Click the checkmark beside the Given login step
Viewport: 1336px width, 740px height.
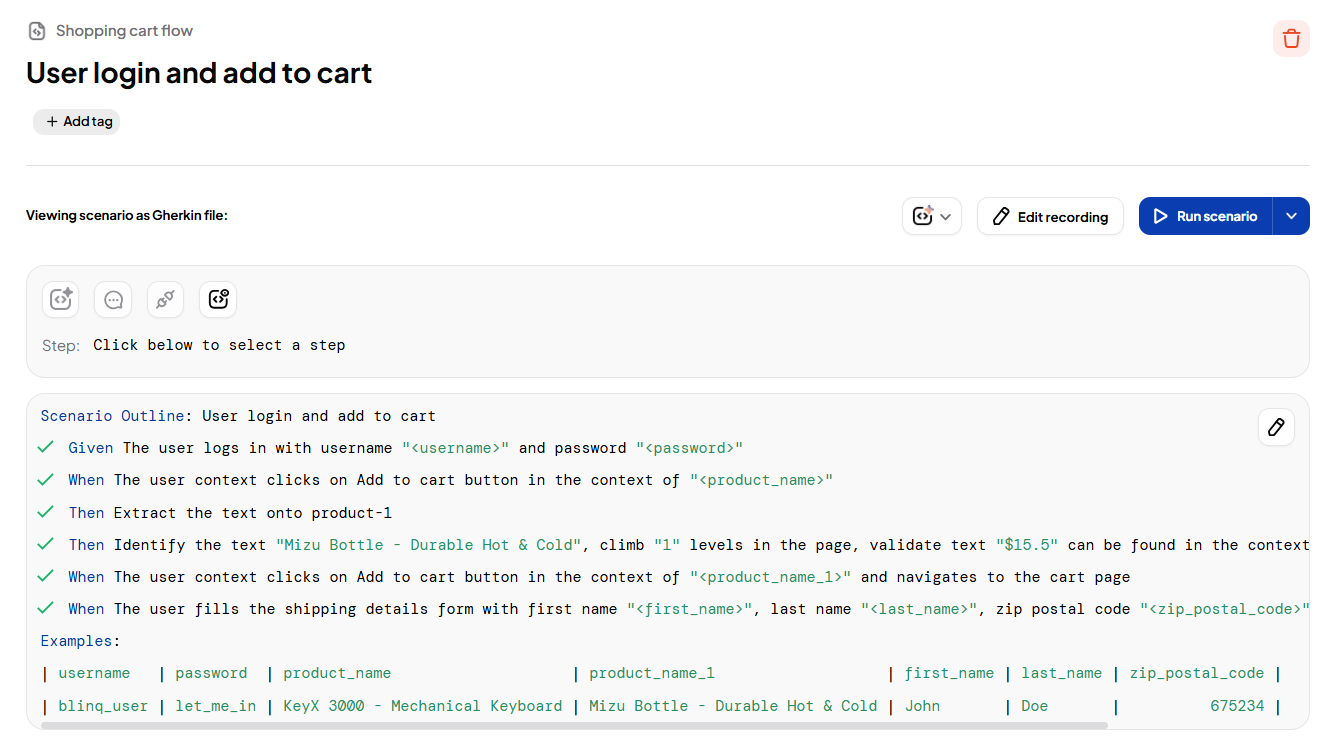click(x=45, y=447)
